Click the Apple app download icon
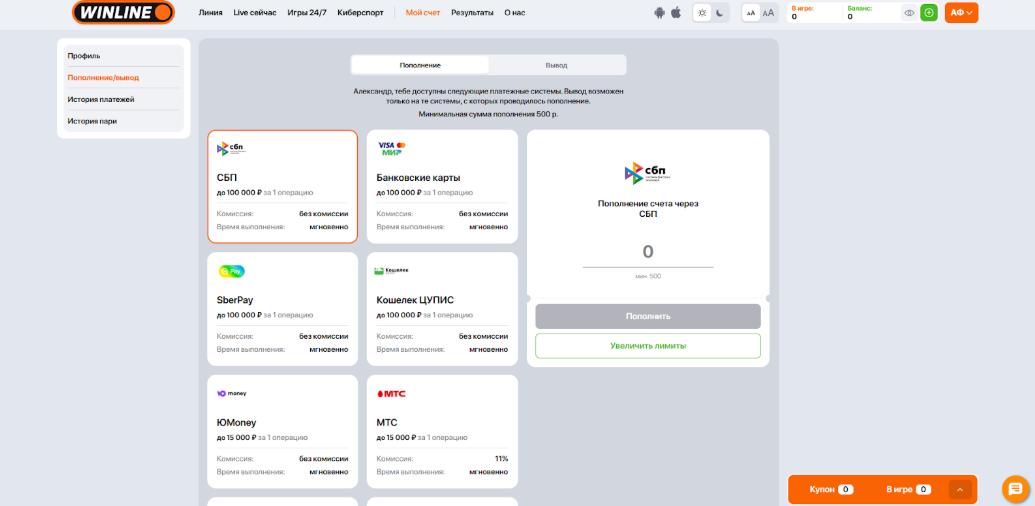Screen dimensions: 1035x506 click(x=676, y=13)
